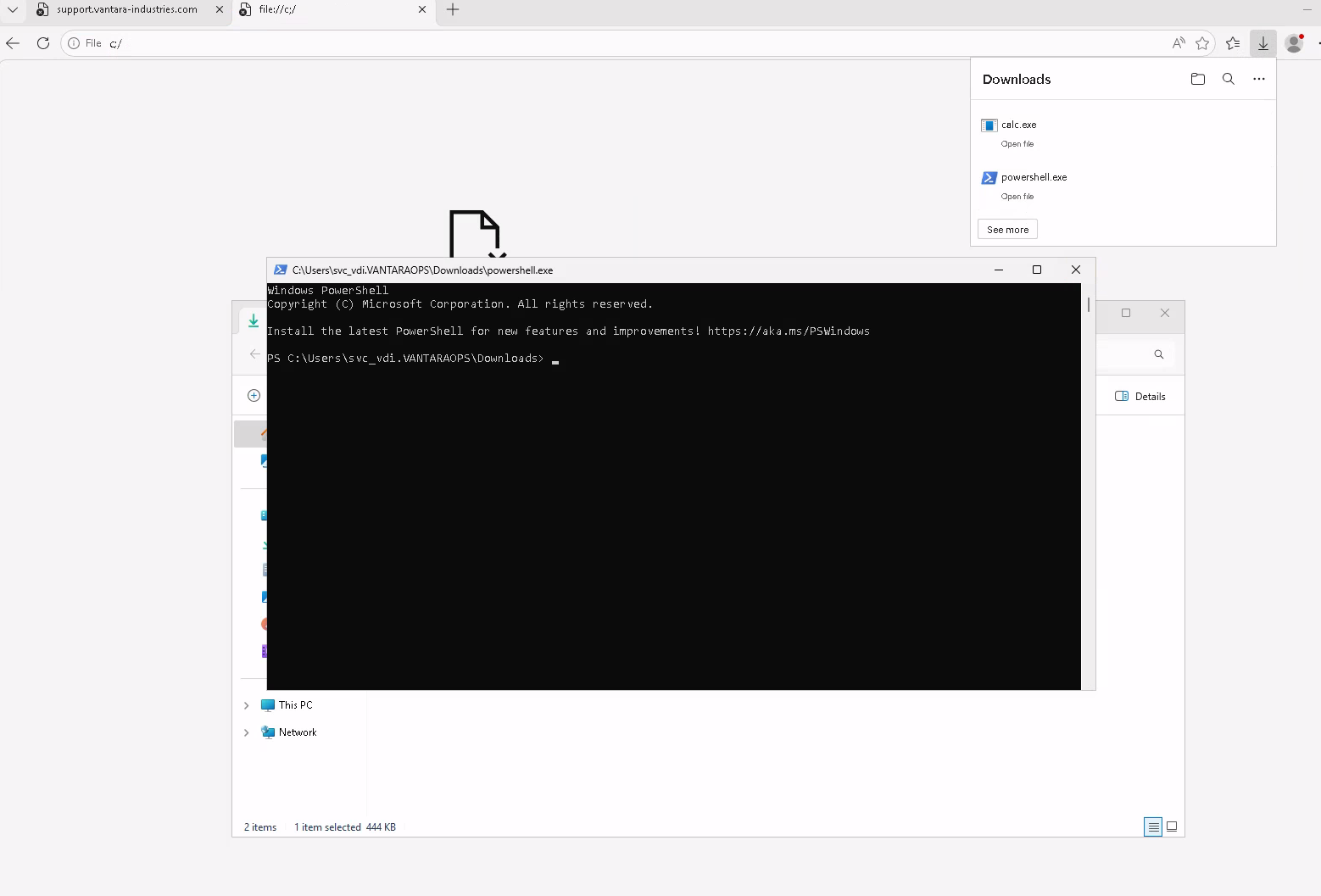Toggle Details pane in File Explorer
Screen dimensions: 1321x896
[x=1140, y=396]
